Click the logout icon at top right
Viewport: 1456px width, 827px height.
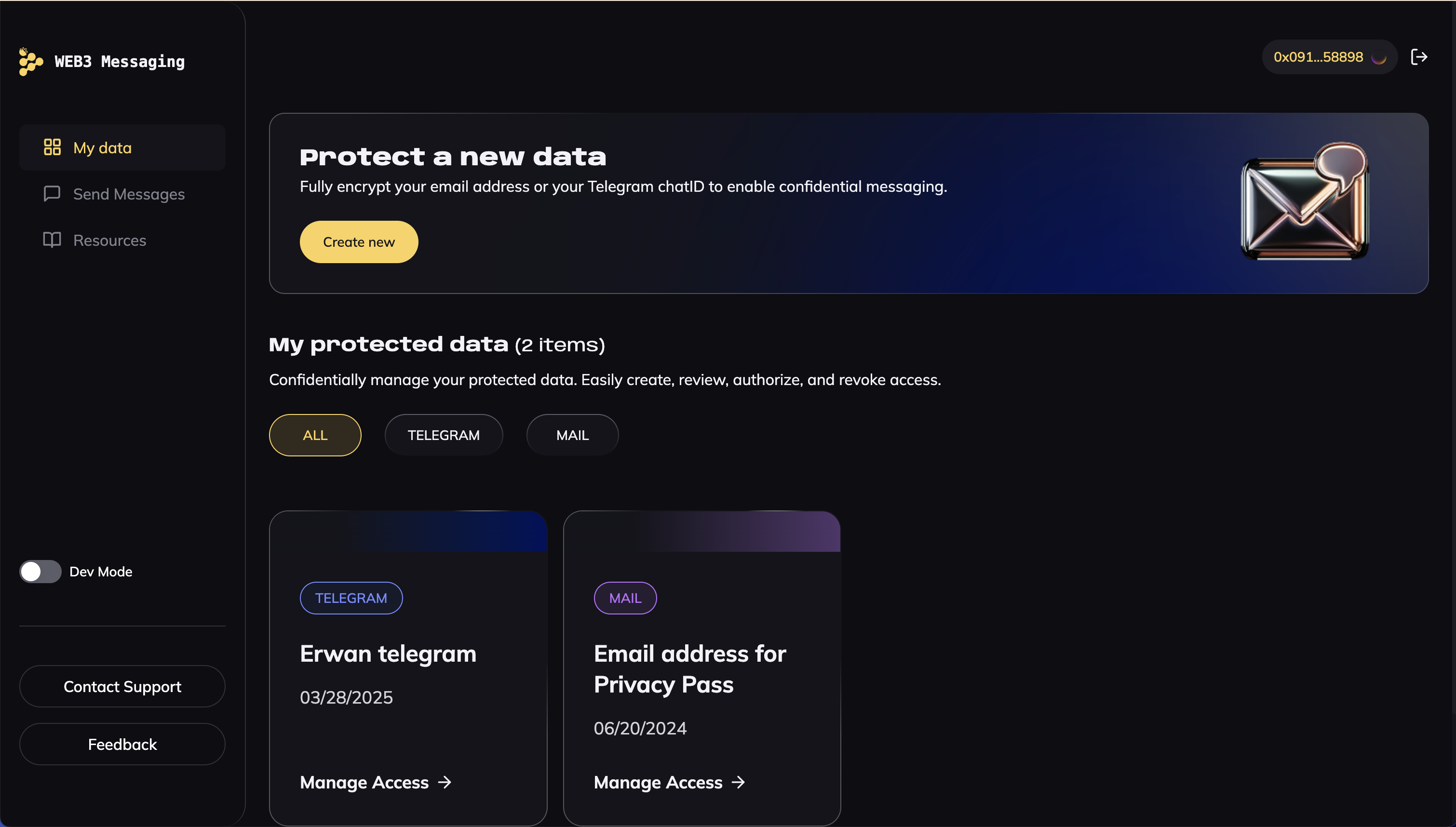[x=1418, y=57]
